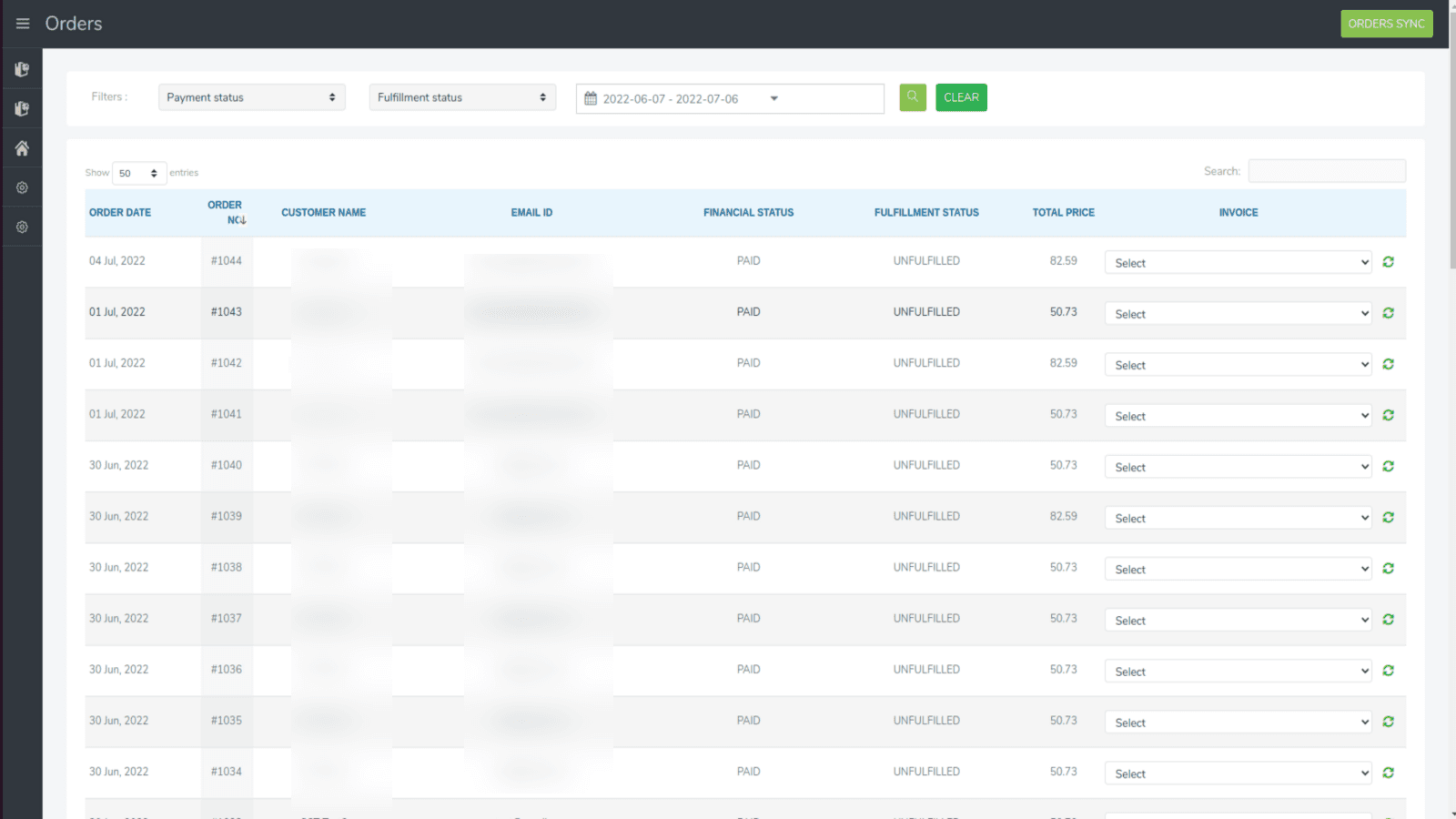Sort orders by the ORDER NO column

coord(225,212)
